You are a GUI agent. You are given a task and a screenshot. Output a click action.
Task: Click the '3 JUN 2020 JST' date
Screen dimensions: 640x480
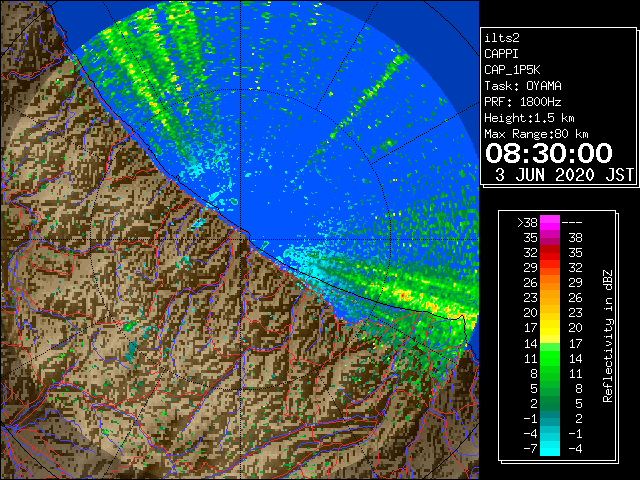click(x=564, y=175)
